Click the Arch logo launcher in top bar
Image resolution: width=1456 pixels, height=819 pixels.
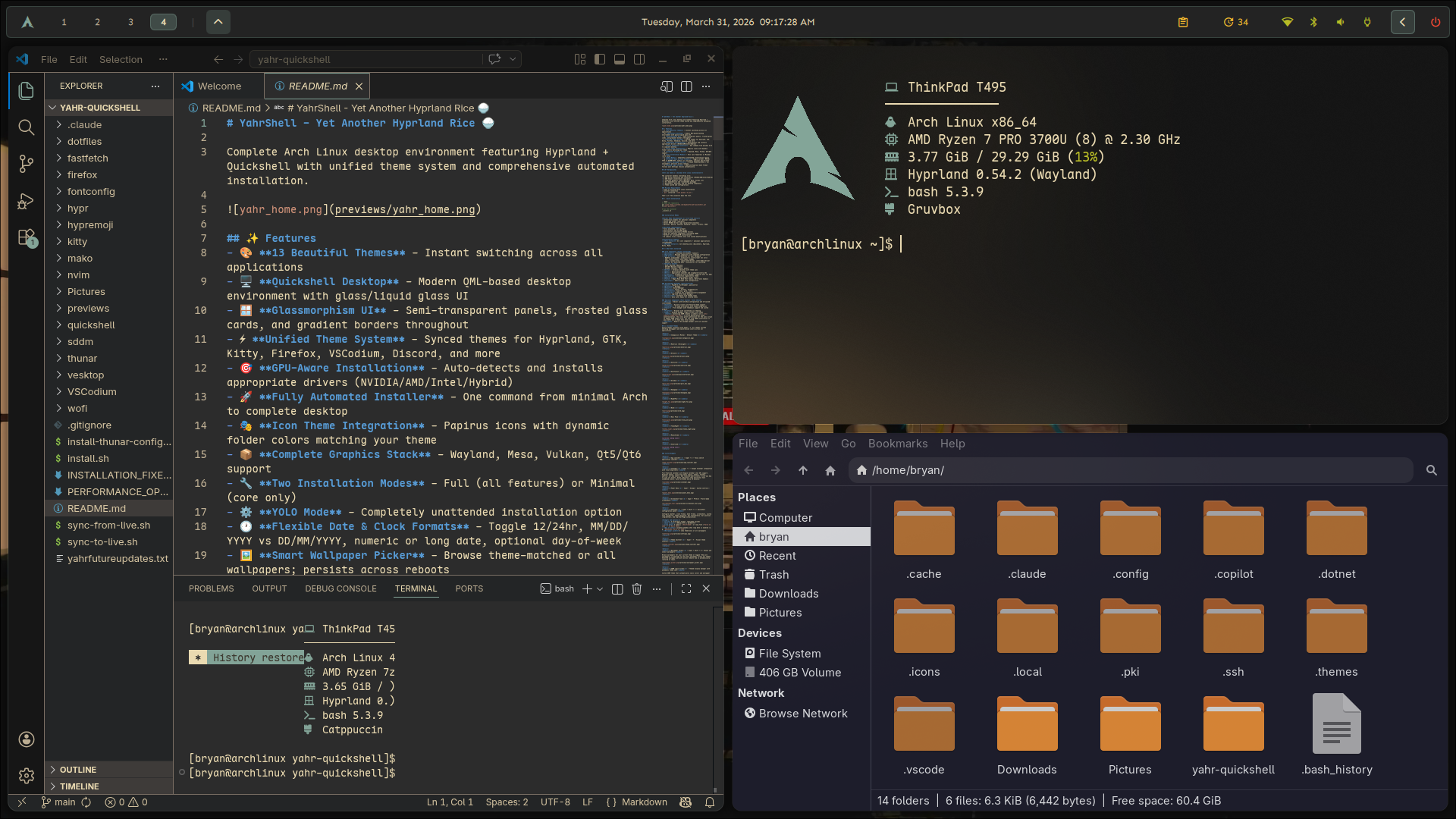[x=27, y=22]
